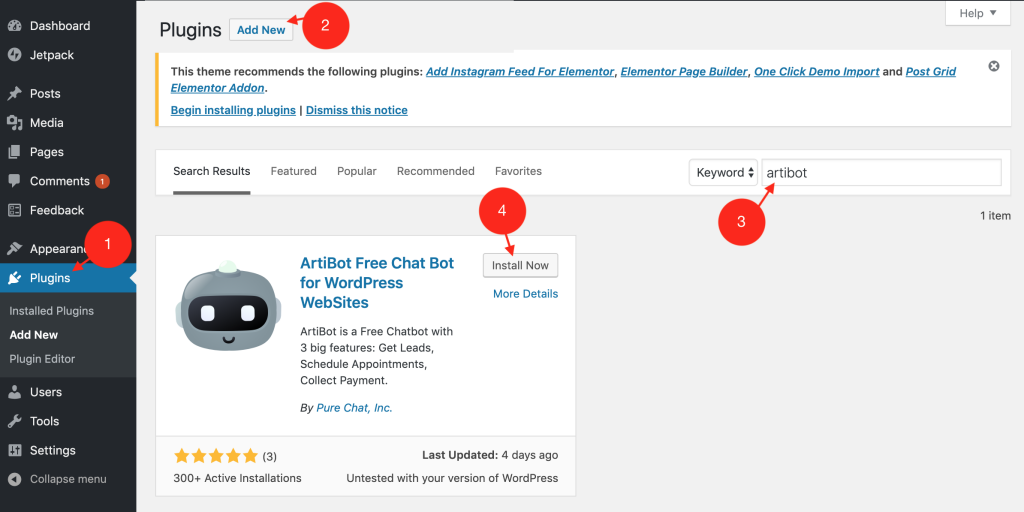Screen dimensions: 1024x512
Task: Switch to the Recommended tab
Action: (436, 171)
